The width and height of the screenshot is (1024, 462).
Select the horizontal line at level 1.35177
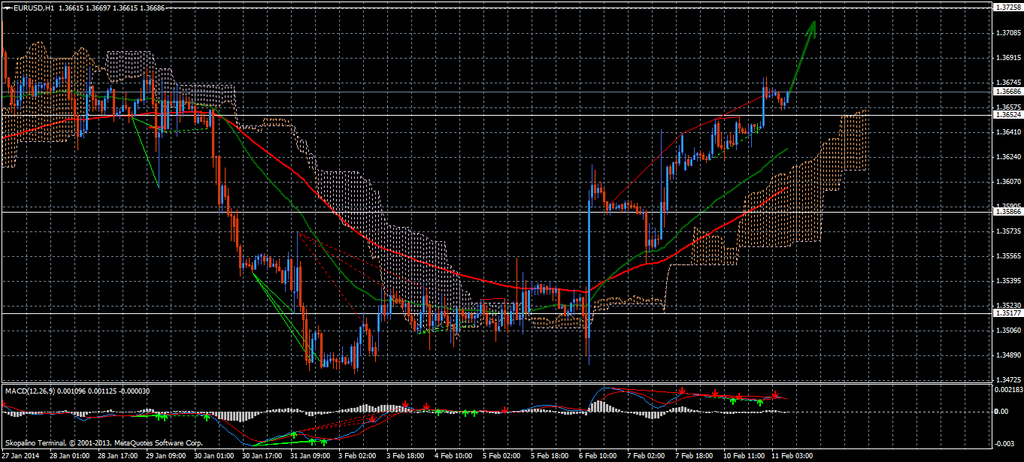click(x=496, y=313)
